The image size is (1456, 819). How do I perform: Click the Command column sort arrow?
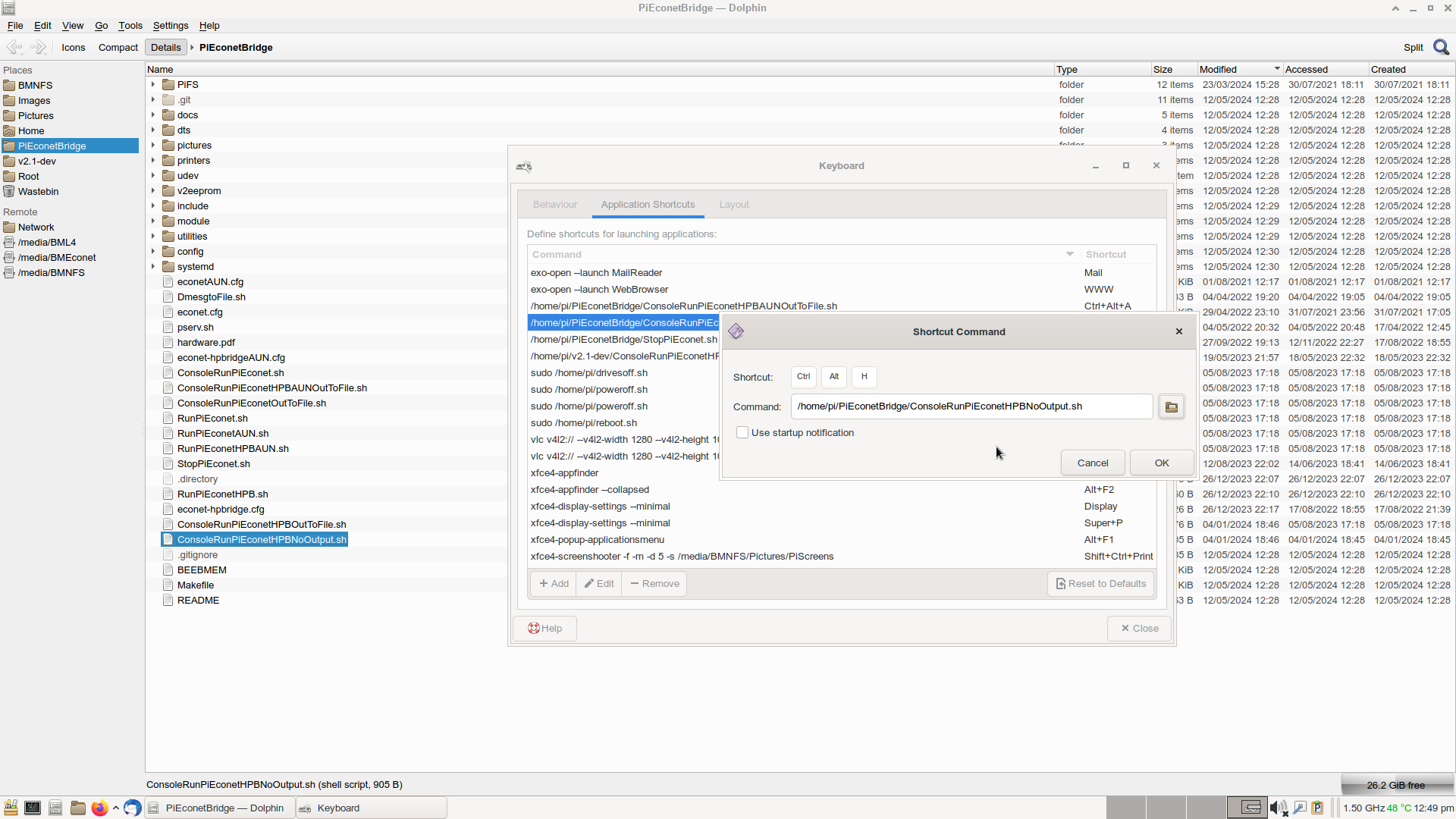tap(1069, 254)
